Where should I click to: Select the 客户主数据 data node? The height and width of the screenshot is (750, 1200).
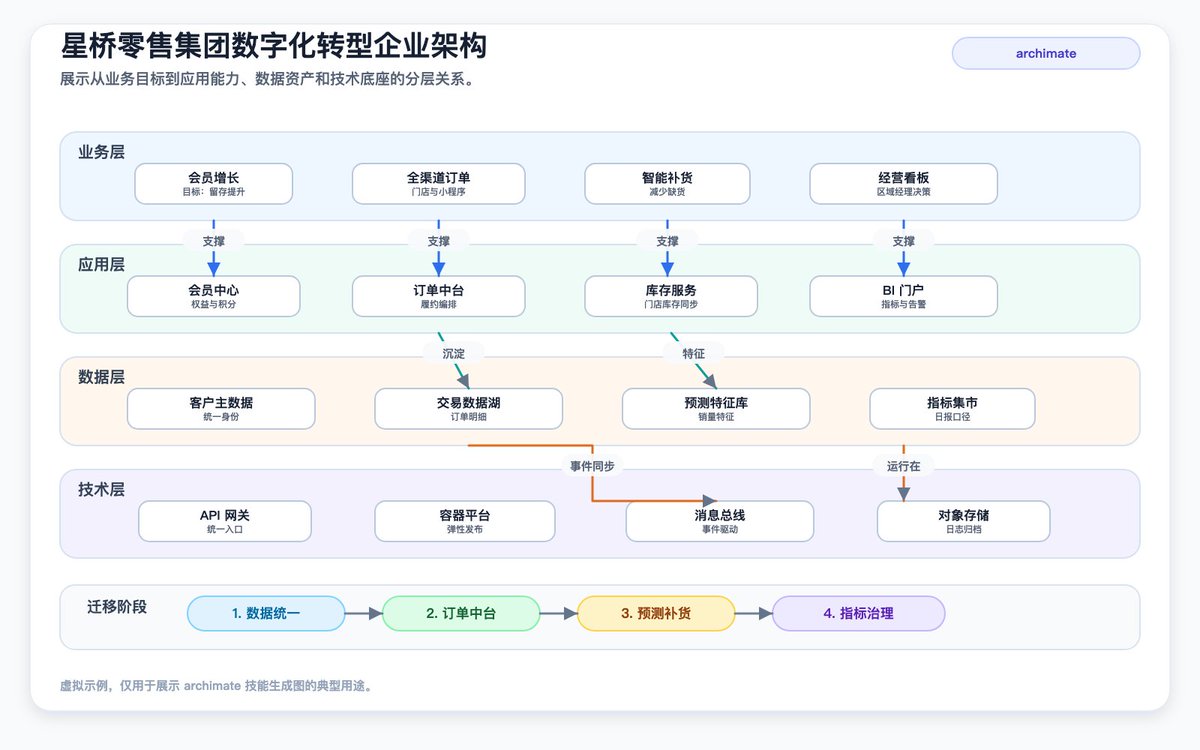click(x=221, y=409)
